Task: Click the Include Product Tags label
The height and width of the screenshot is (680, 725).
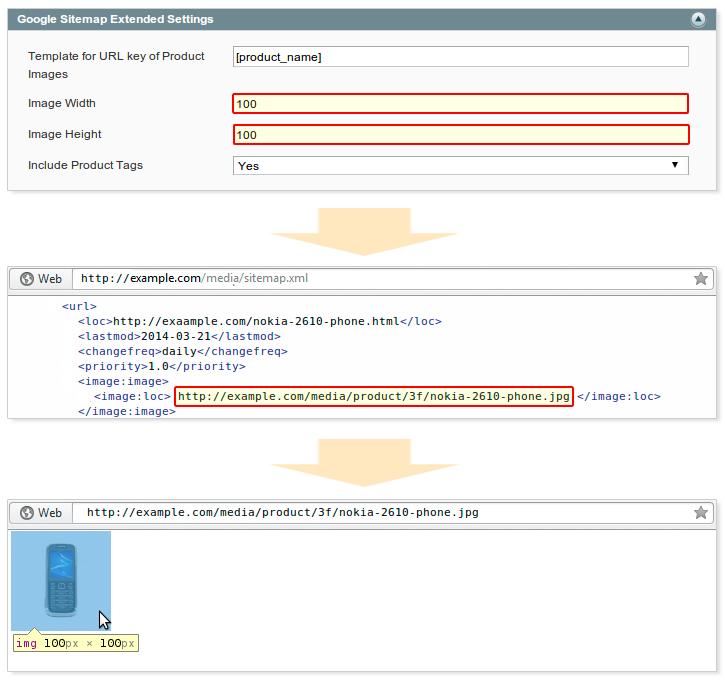Action: [85, 165]
